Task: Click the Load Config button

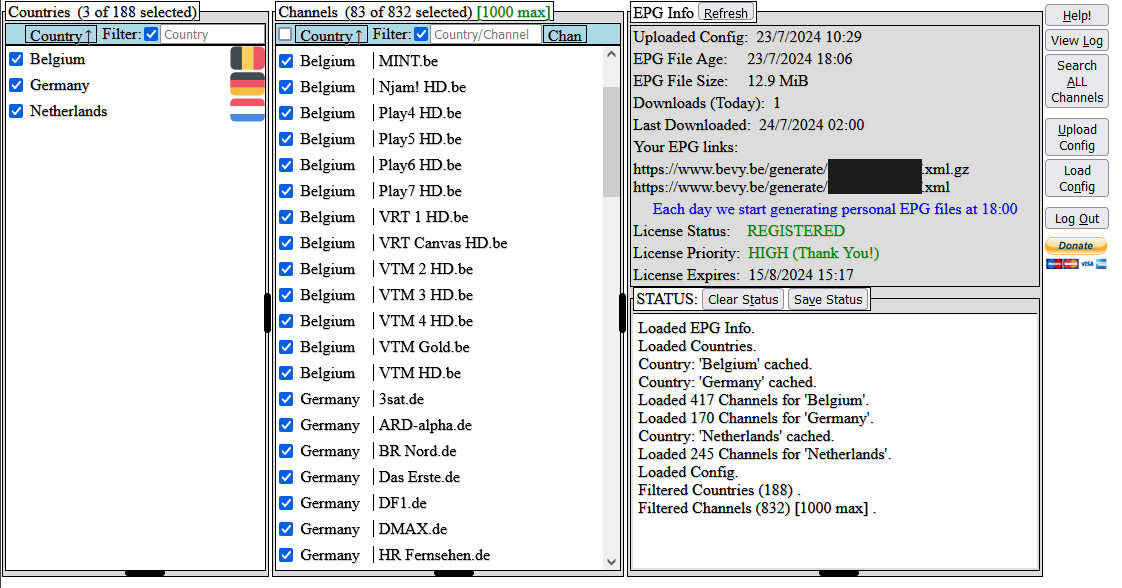Action: pyautogui.click(x=1077, y=178)
